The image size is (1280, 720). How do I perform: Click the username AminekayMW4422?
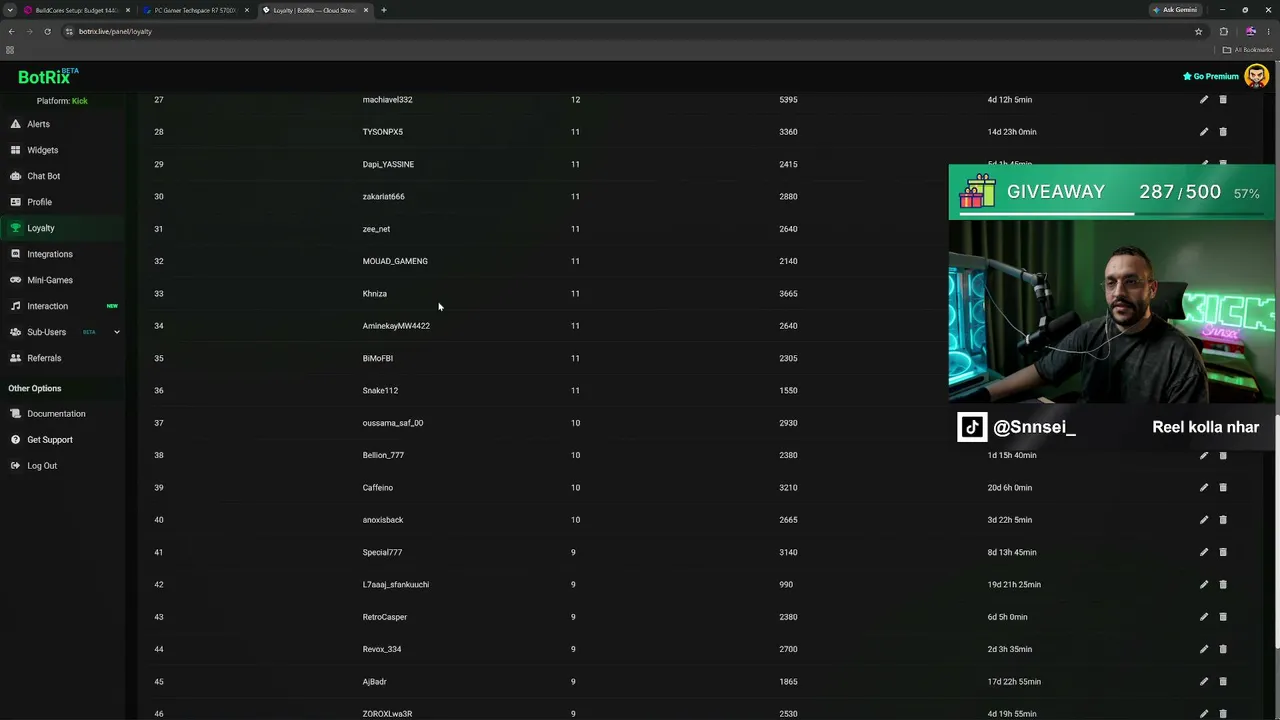click(x=396, y=326)
